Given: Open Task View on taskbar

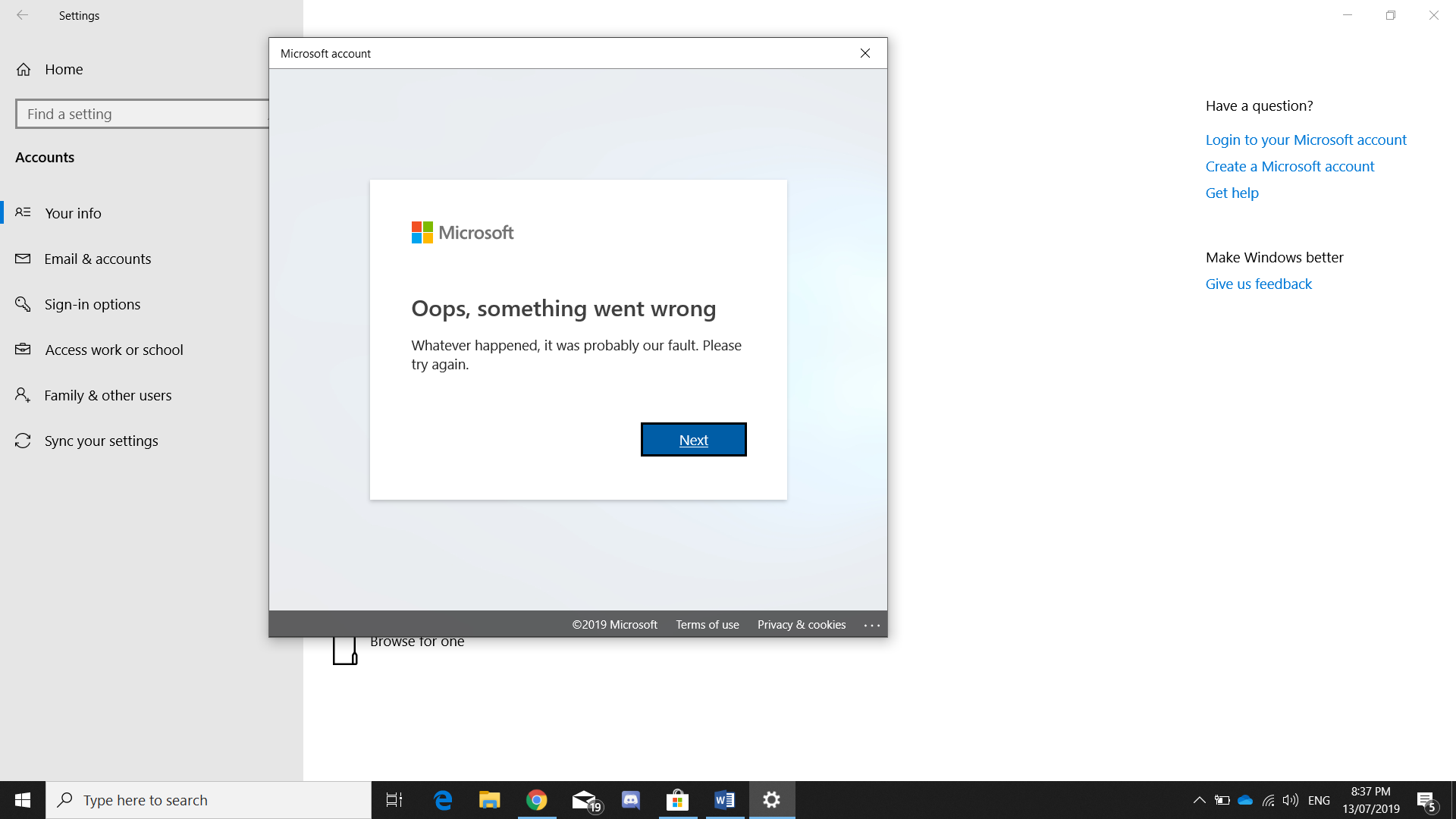Looking at the screenshot, I should coord(394,800).
